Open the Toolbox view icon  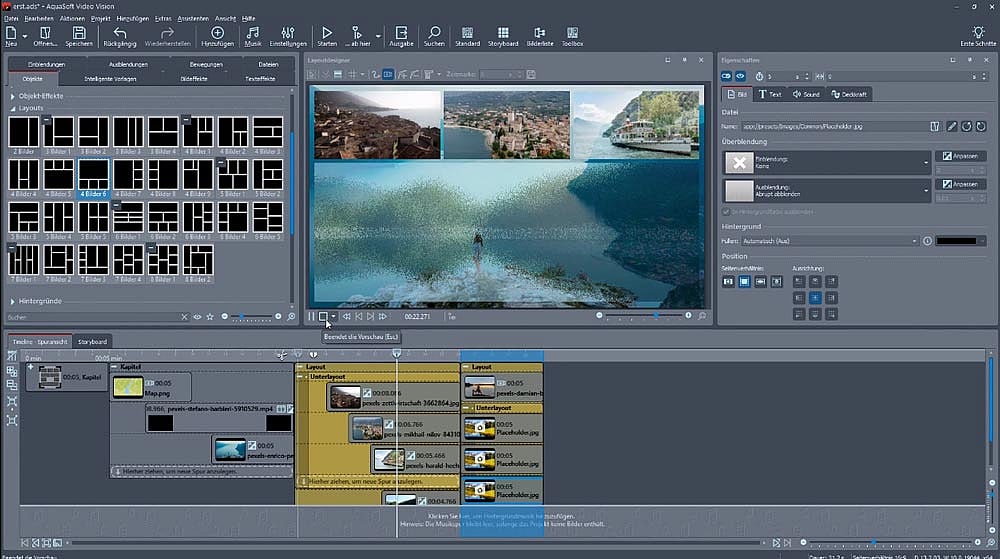pos(572,35)
